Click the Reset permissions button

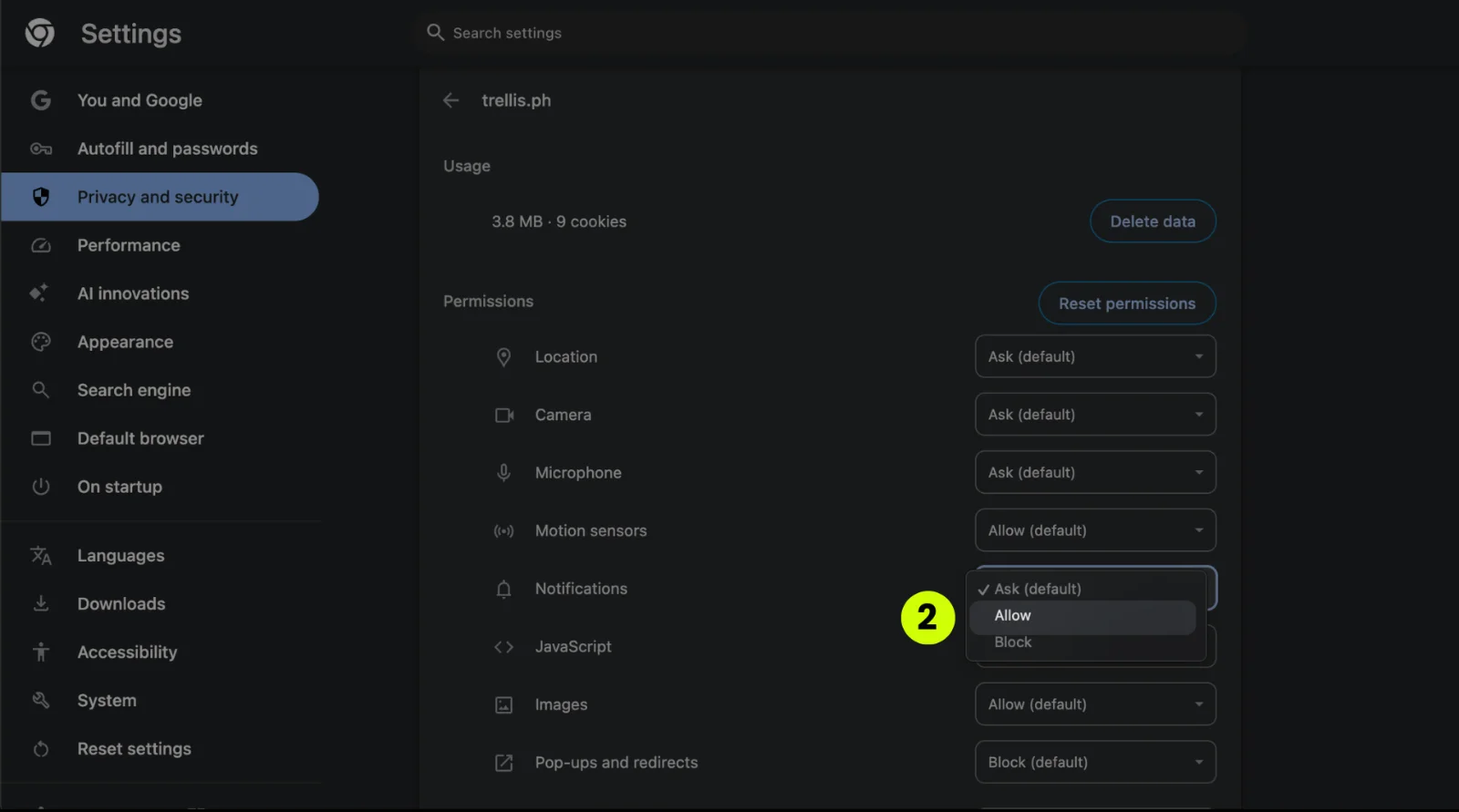coord(1127,303)
